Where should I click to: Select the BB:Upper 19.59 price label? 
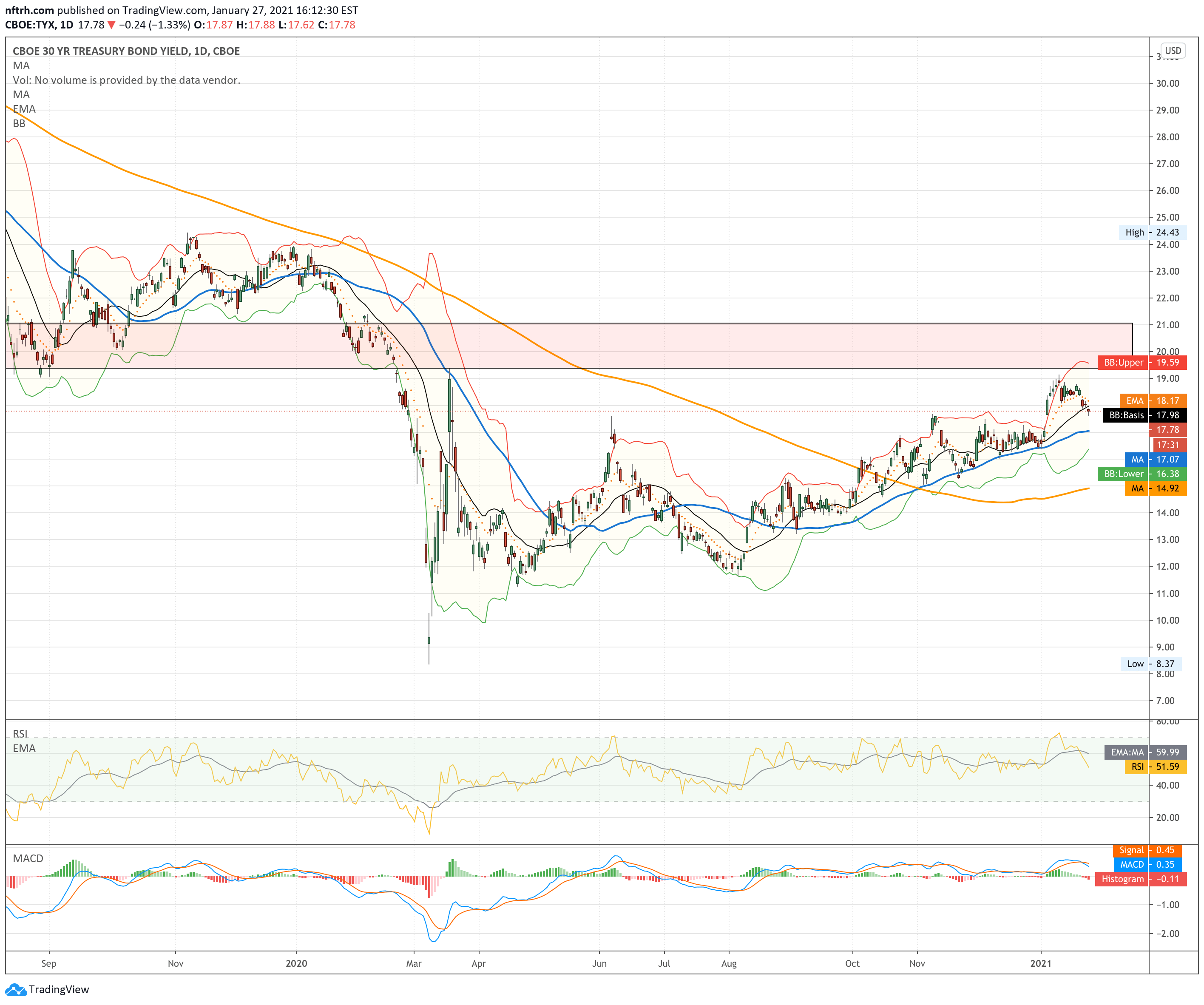tap(1142, 362)
